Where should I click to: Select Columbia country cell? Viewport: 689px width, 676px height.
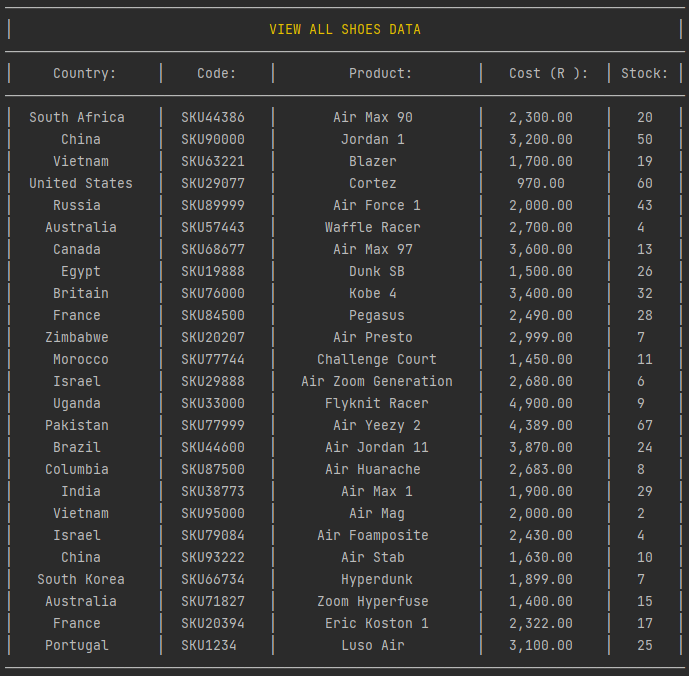[x=77, y=469]
